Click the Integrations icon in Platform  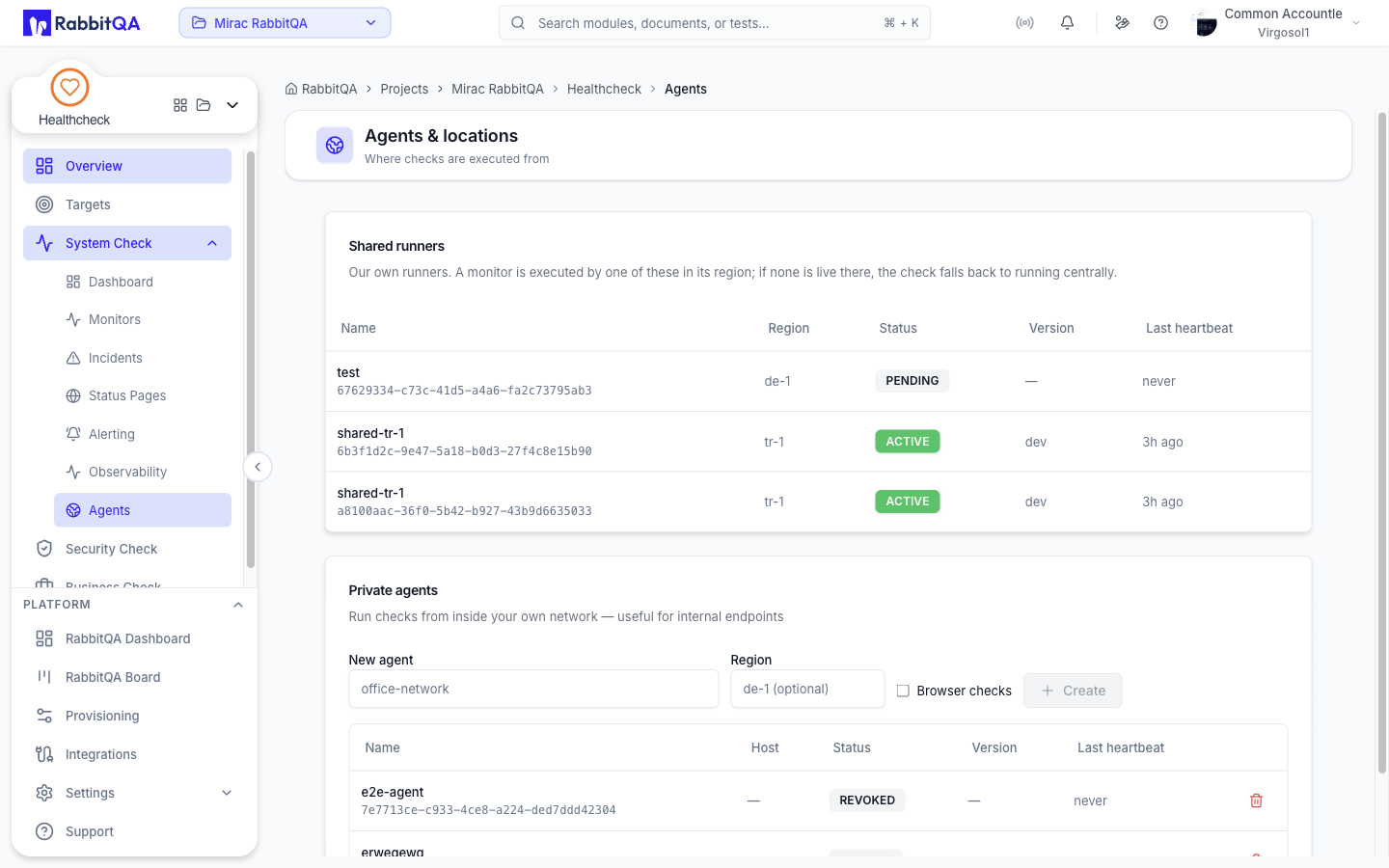(44, 754)
